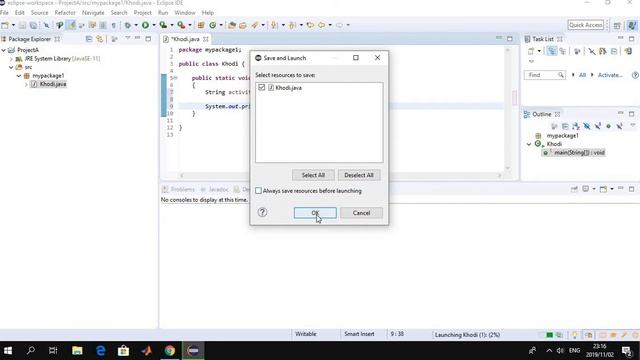This screenshot has height=360, width=640.
Task: Switch to the Problems tab
Action: tap(178, 189)
